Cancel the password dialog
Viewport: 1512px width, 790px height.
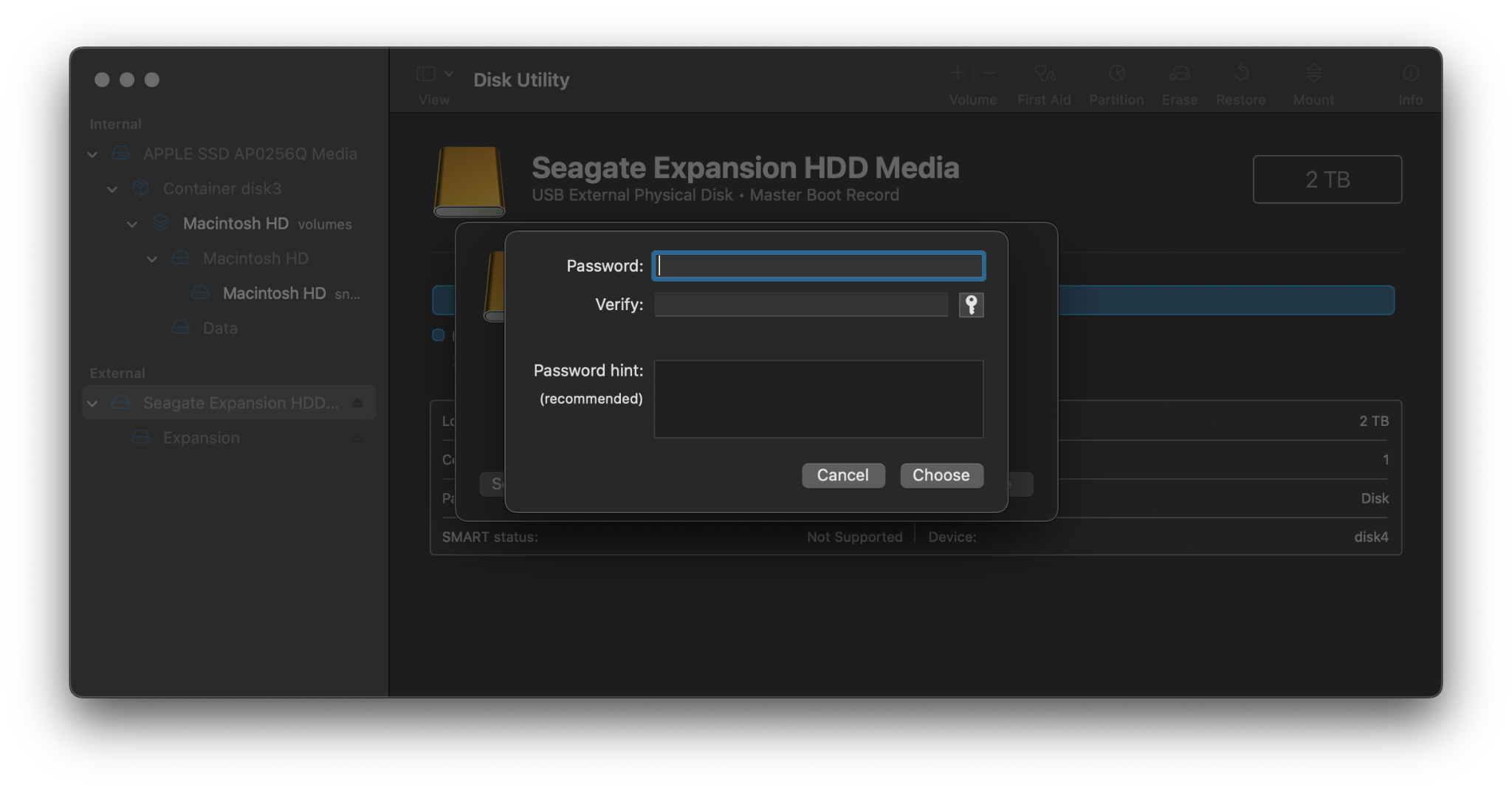tap(842, 475)
